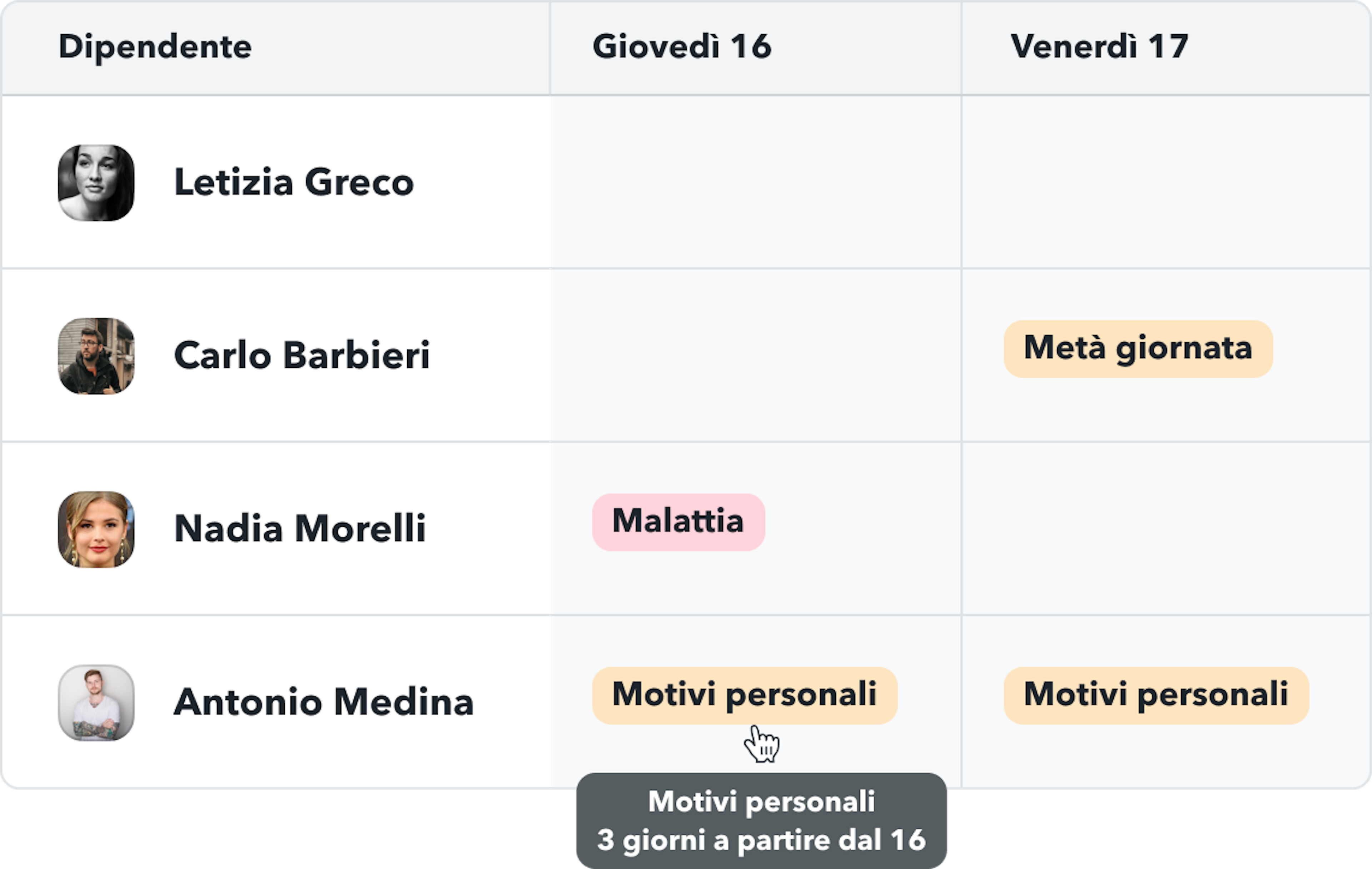
Task: Open Carlo Barbieri's avatar picture
Action: tap(96, 356)
